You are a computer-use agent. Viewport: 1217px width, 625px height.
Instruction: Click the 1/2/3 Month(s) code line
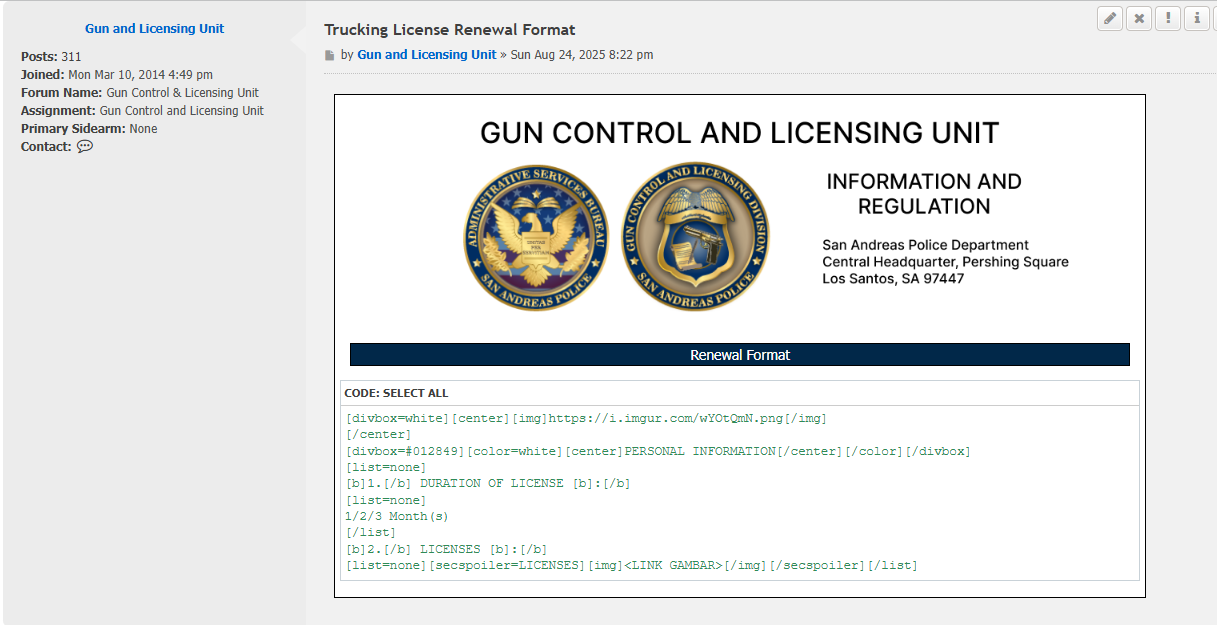click(x=397, y=517)
